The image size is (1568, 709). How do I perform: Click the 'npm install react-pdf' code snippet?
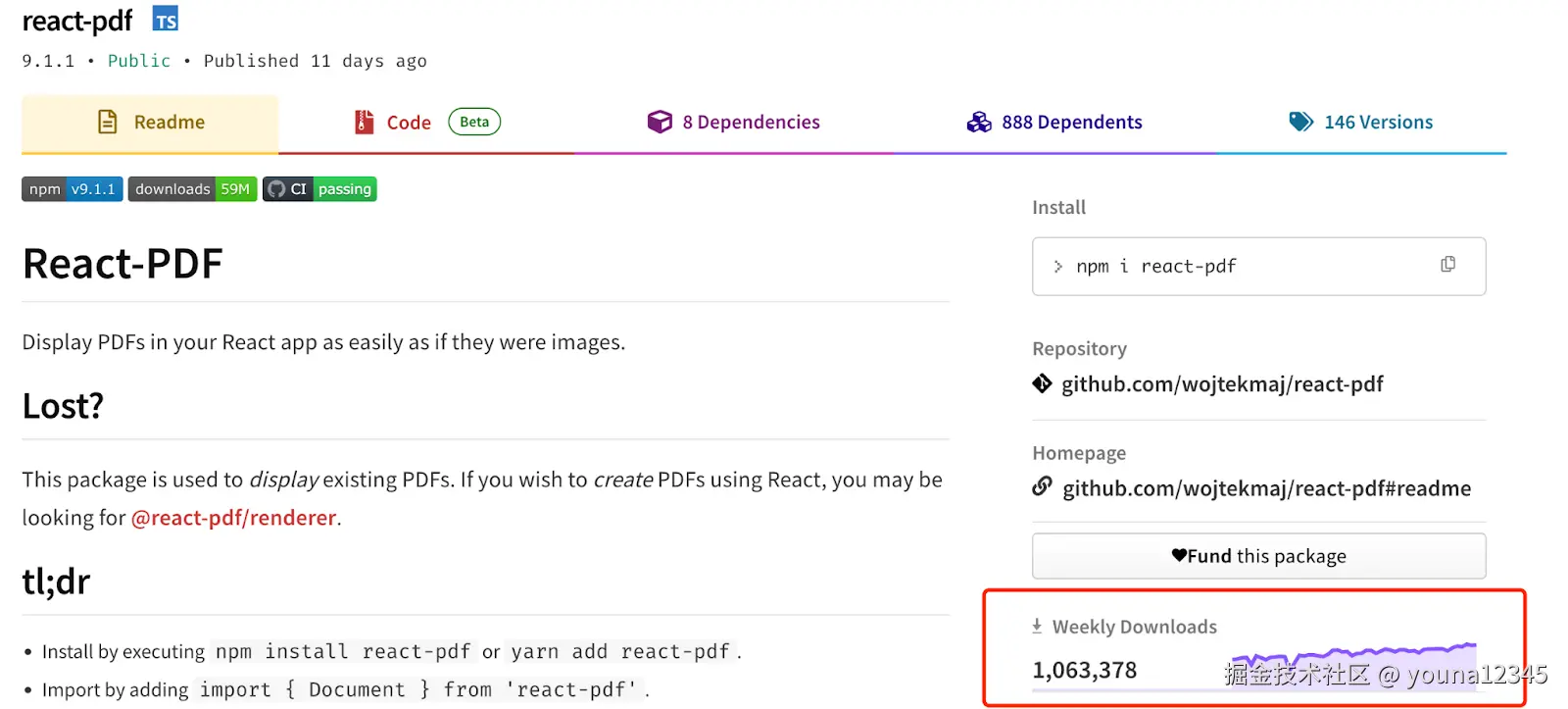(342, 652)
